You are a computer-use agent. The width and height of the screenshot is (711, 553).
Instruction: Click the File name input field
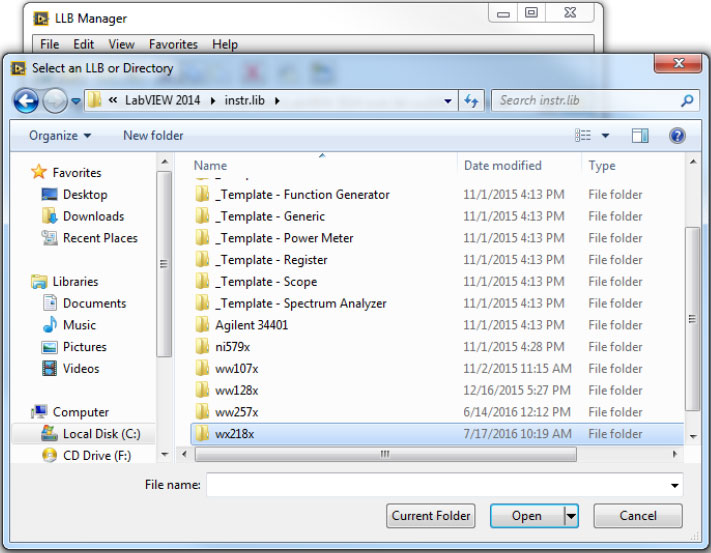(435, 485)
